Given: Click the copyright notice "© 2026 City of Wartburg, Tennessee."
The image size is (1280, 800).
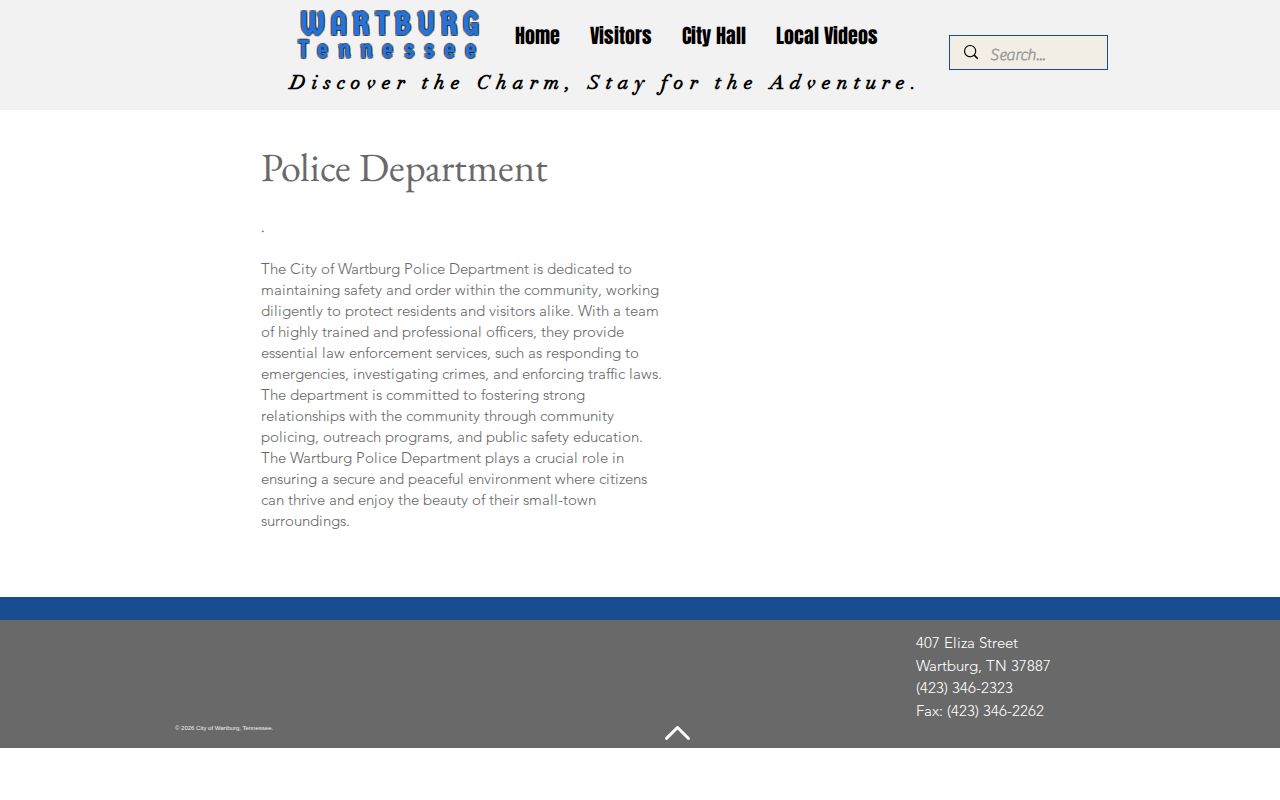Looking at the screenshot, I should [224, 728].
